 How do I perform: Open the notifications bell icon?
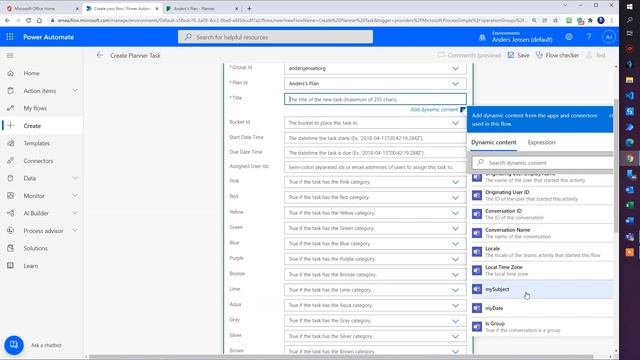click(x=482, y=37)
